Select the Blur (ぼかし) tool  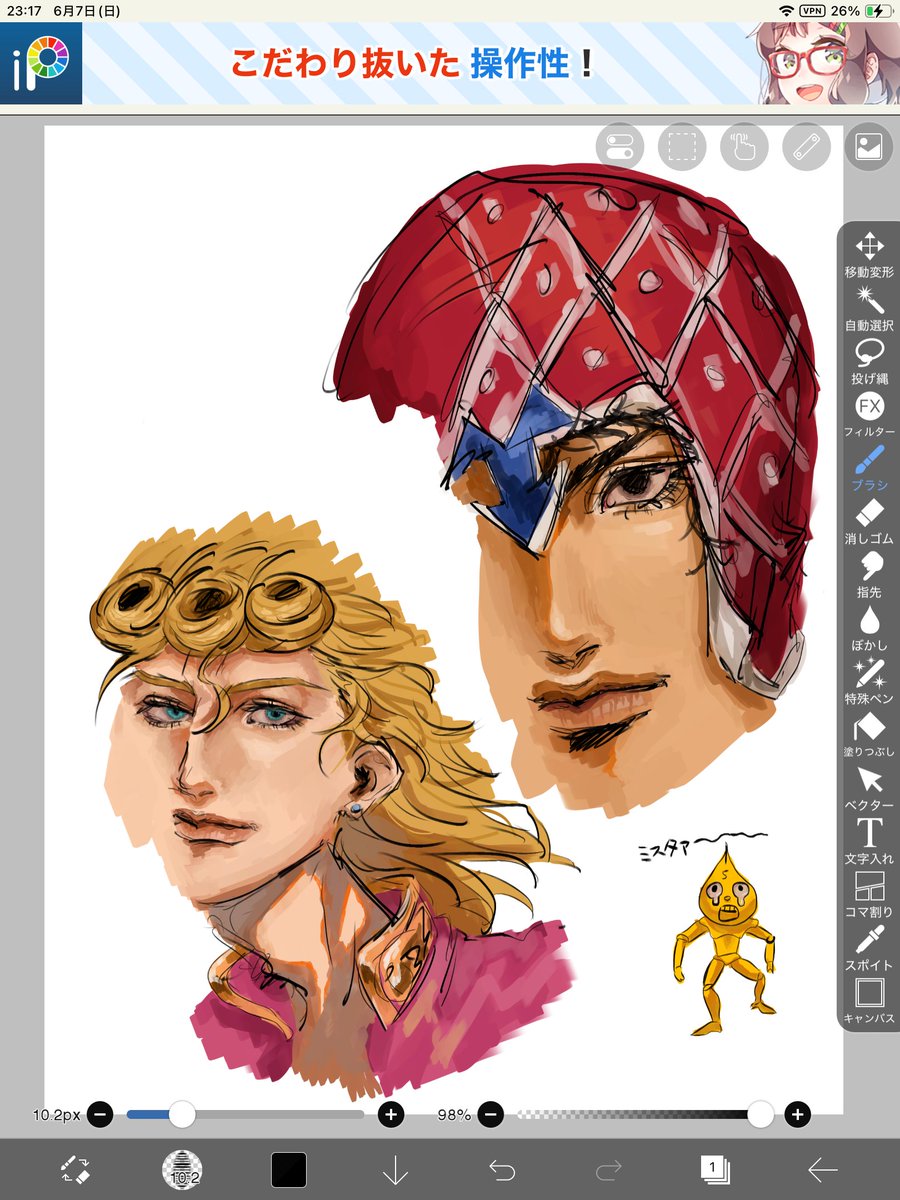pos(869,627)
